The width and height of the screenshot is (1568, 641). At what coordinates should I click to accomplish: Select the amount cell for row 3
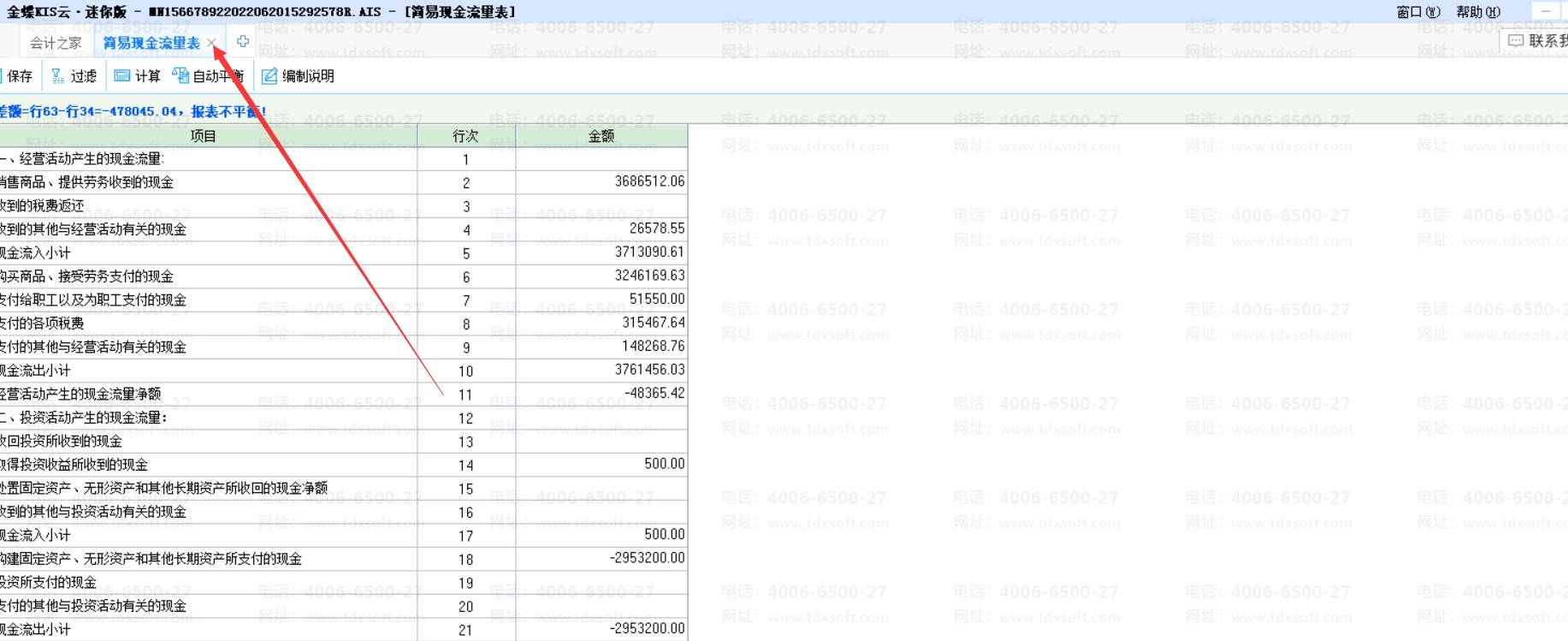click(x=601, y=206)
